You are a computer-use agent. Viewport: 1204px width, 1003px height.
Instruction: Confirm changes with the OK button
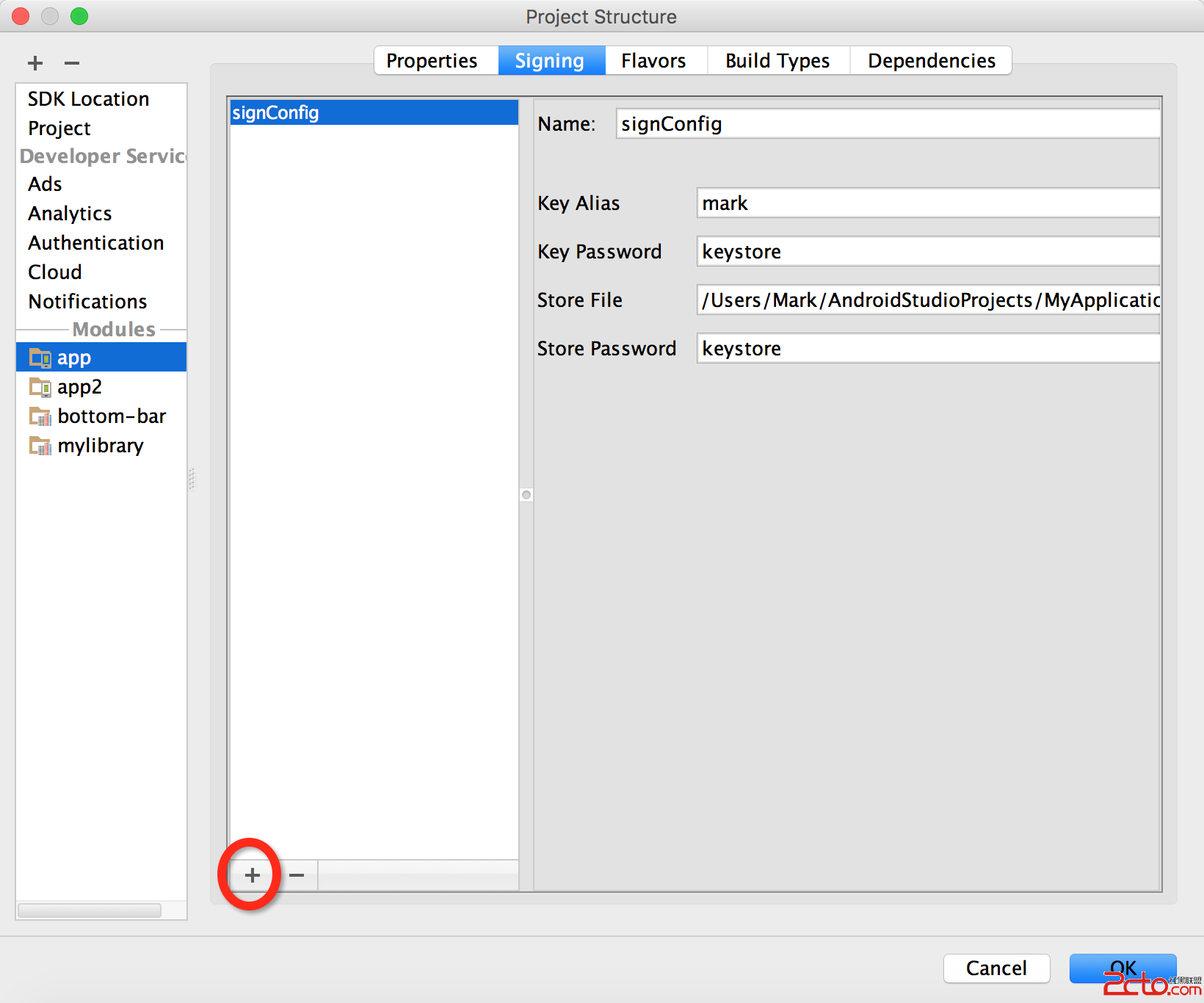1123,968
